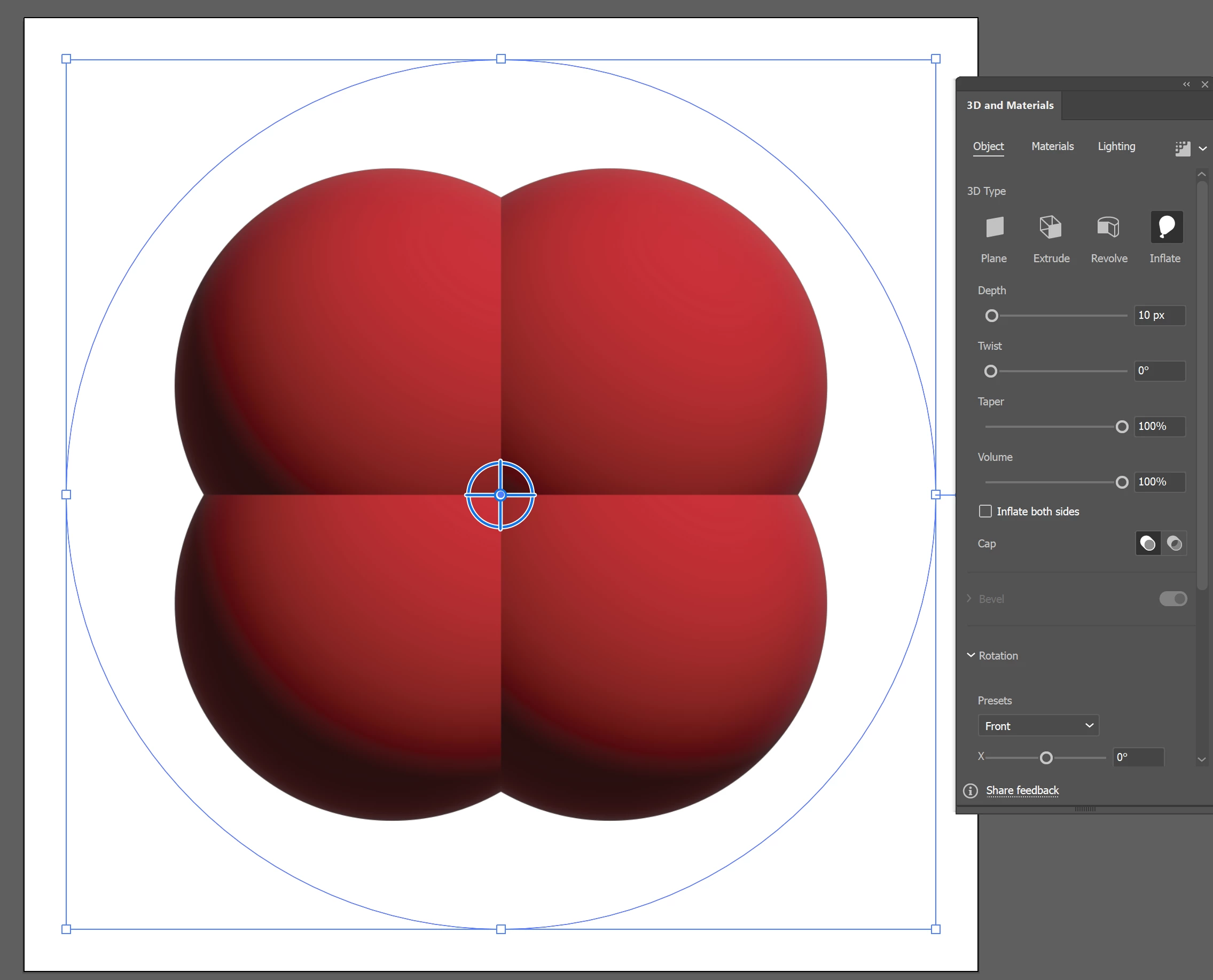This screenshot has width=1213, height=980.
Task: Click the Volume slider handle
Action: click(x=1122, y=482)
